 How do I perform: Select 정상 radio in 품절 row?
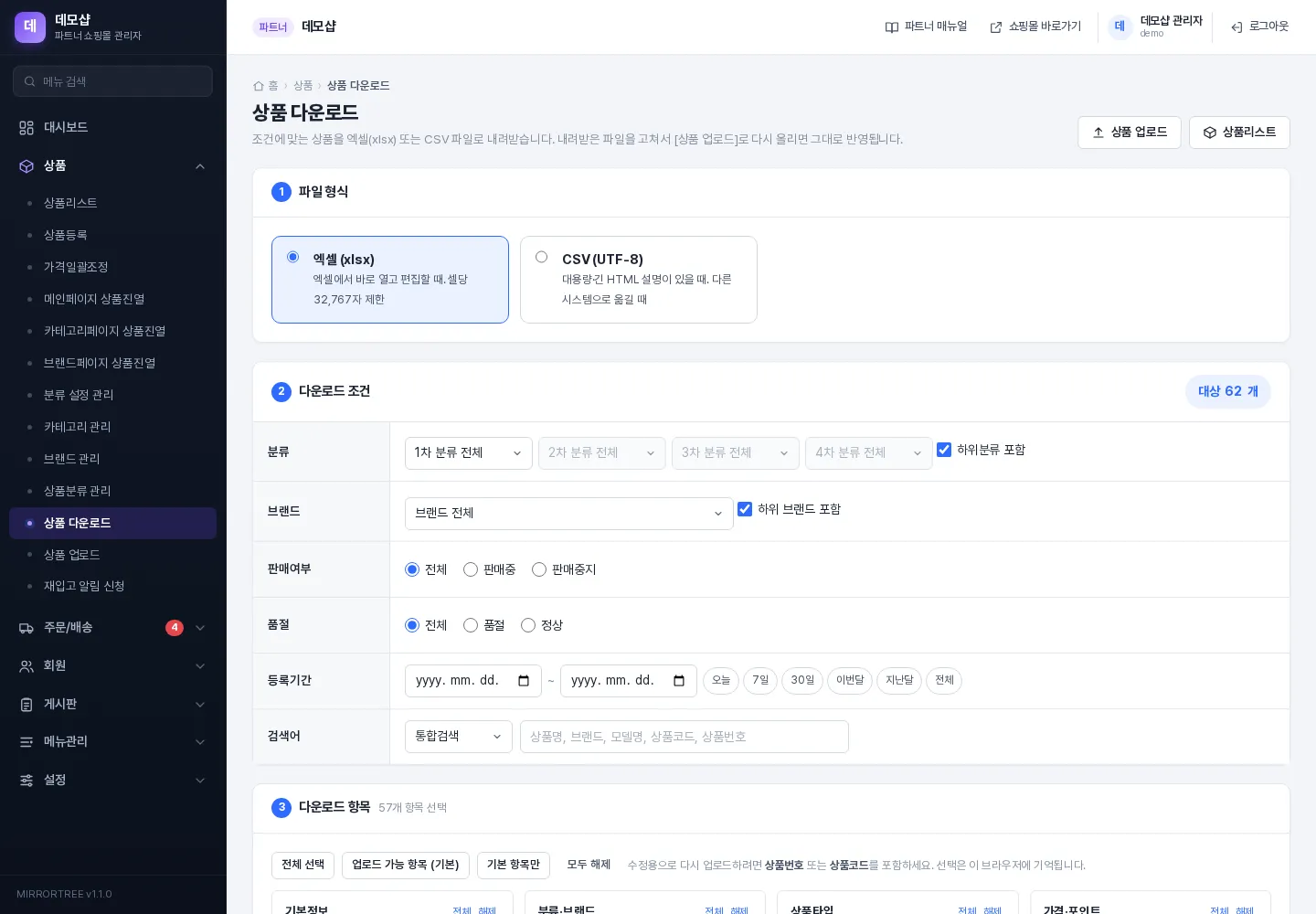pyautogui.click(x=528, y=625)
